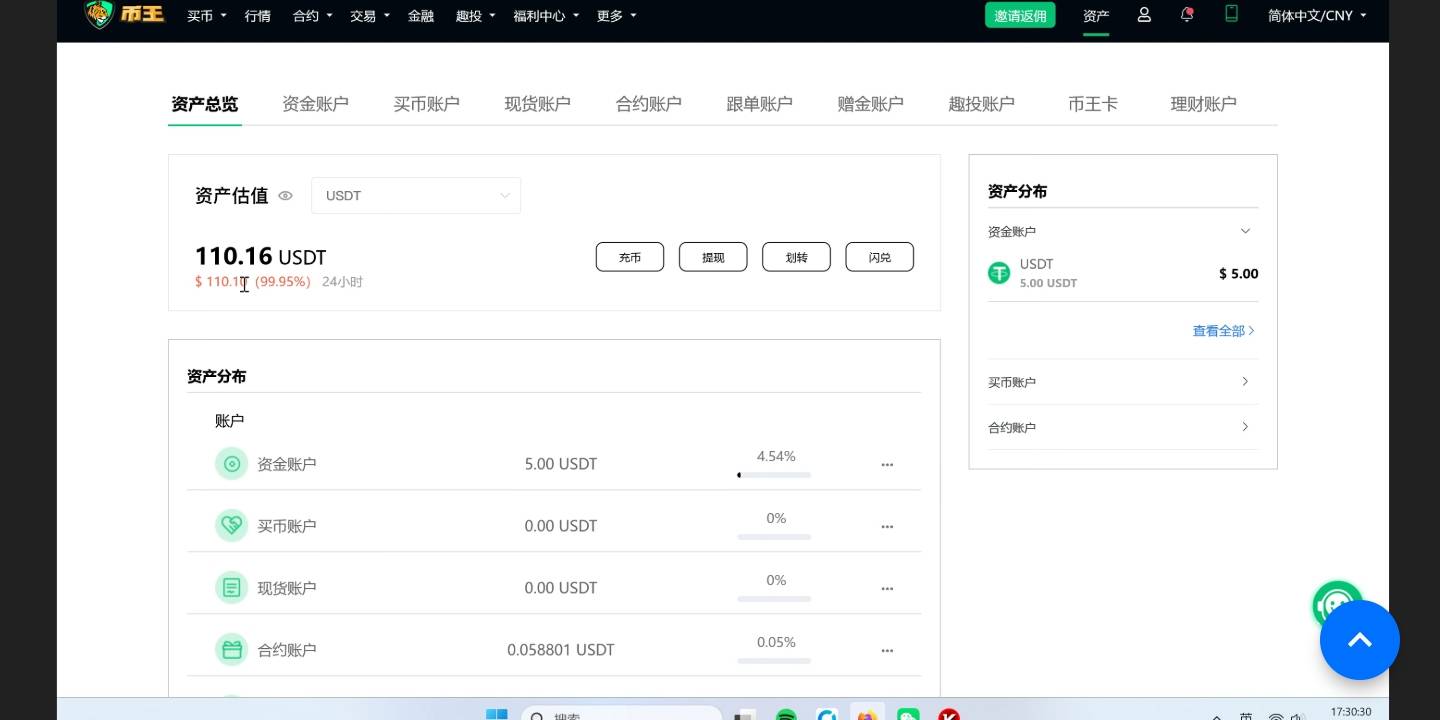Open more options for 合约账户 row
Screen dimensions: 1440x720
pyautogui.click(x=887, y=650)
